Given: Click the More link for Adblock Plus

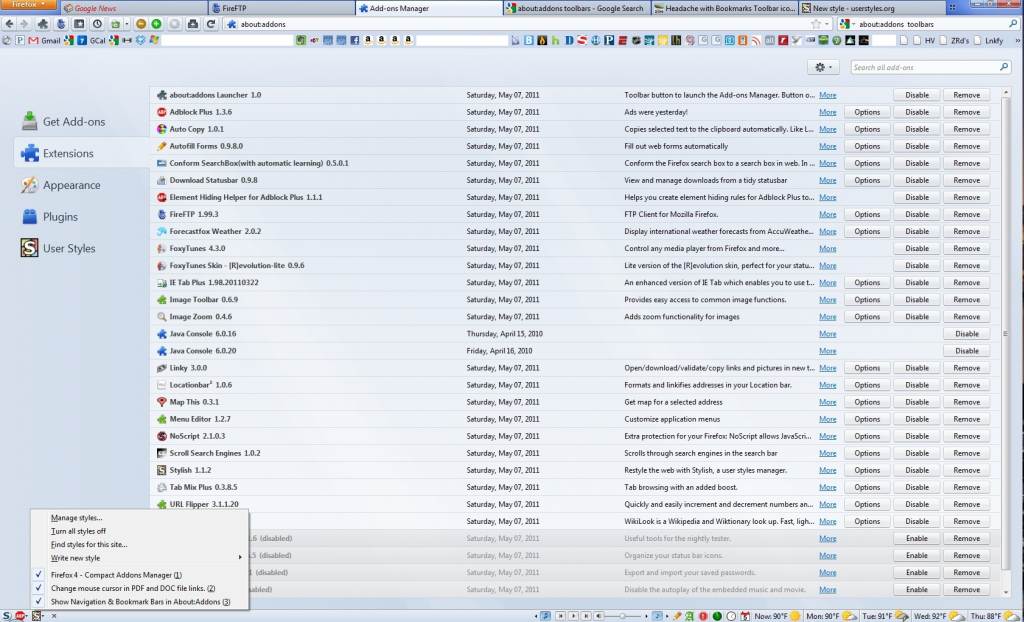Looking at the screenshot, I should pyautogui.click(x=827, y=111).
